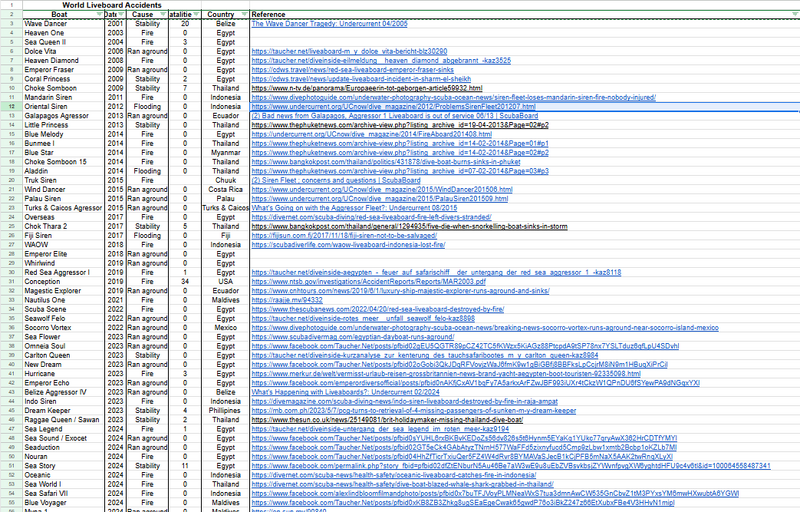Click the Fatalities column filter icon
This screenshot has height=512, width=800.
(196, 15)
